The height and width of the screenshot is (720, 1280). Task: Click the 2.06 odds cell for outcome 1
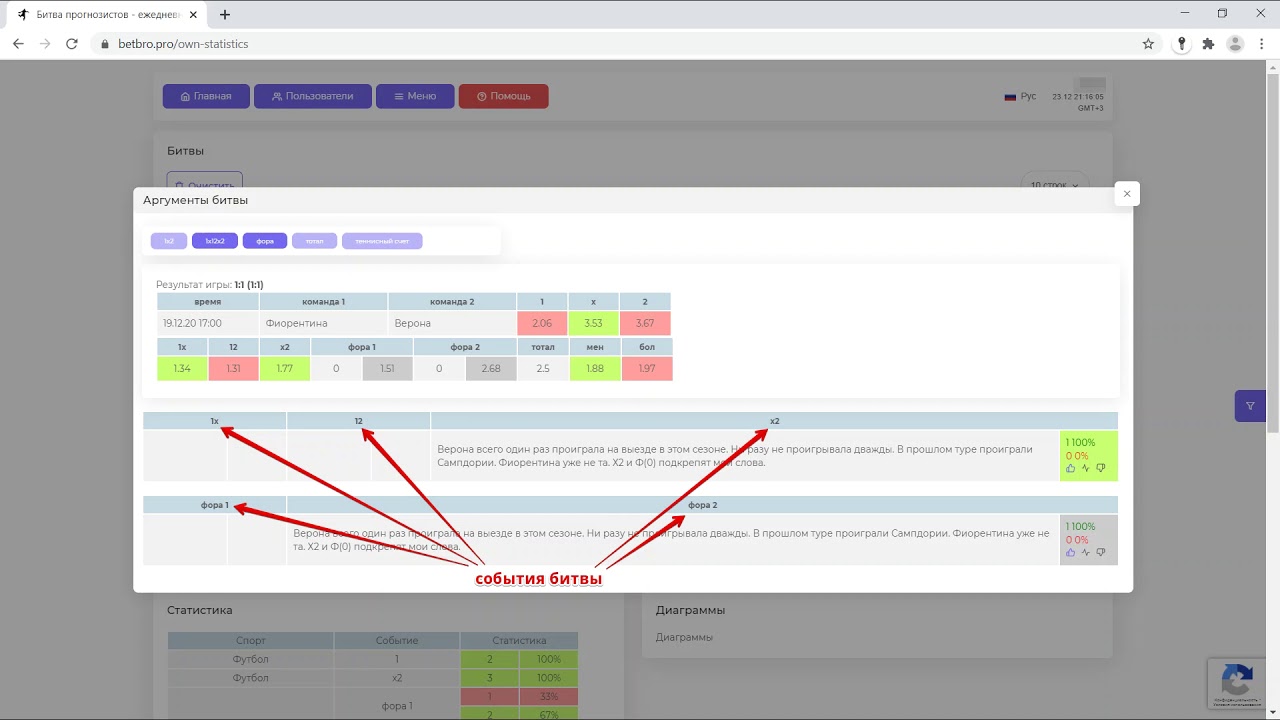(x=542, y=323)
